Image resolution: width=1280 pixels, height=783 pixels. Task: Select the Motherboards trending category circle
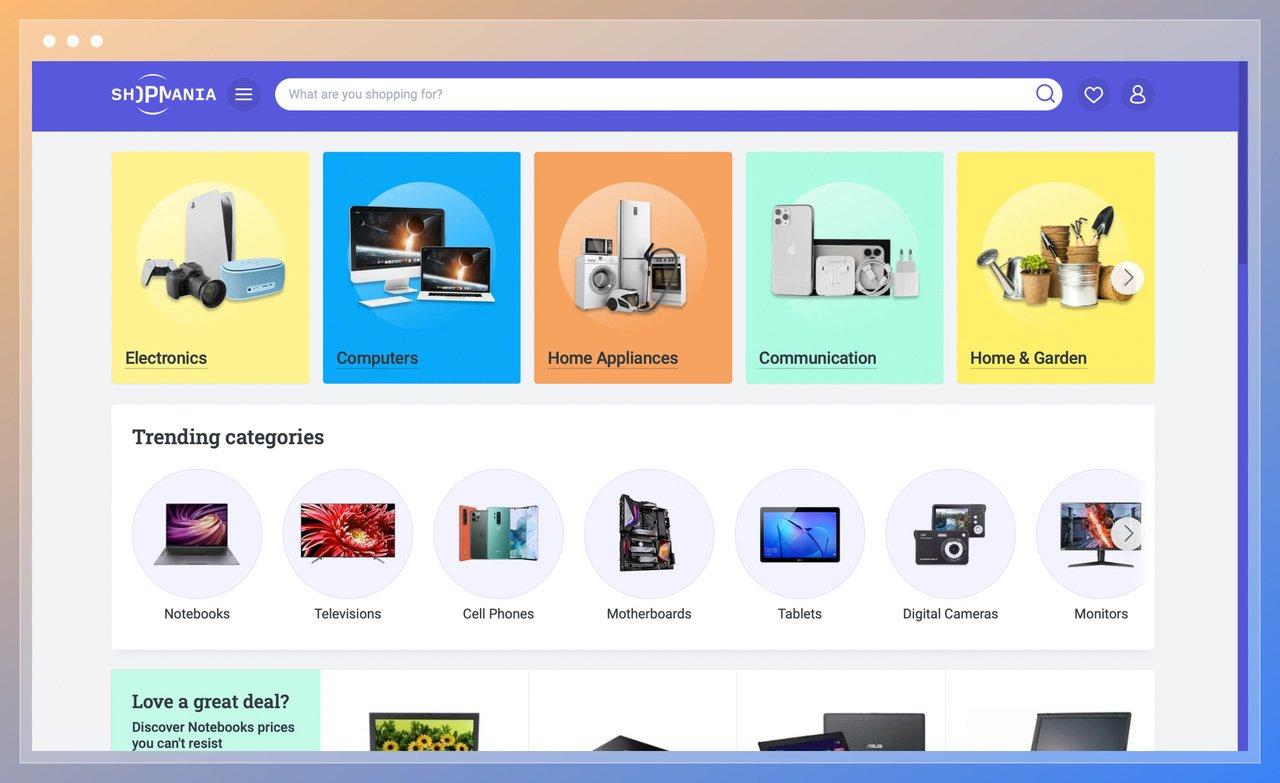[x=649, y=533]
